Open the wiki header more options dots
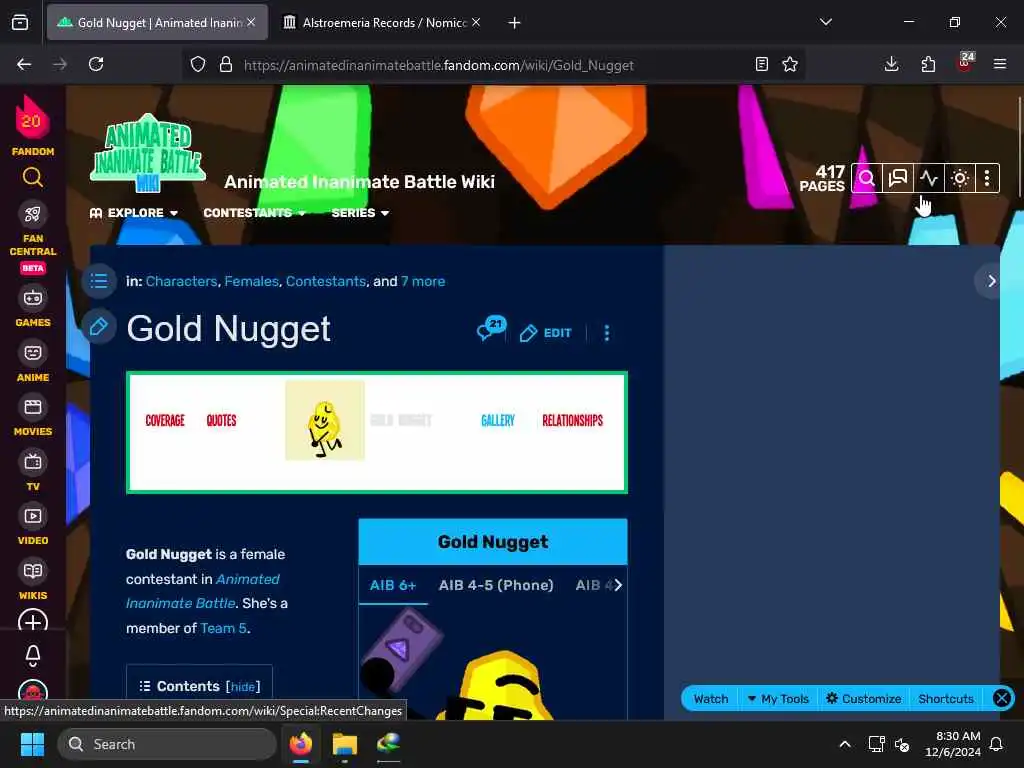Screen dimensions: 1024x768 pos(987,178)
